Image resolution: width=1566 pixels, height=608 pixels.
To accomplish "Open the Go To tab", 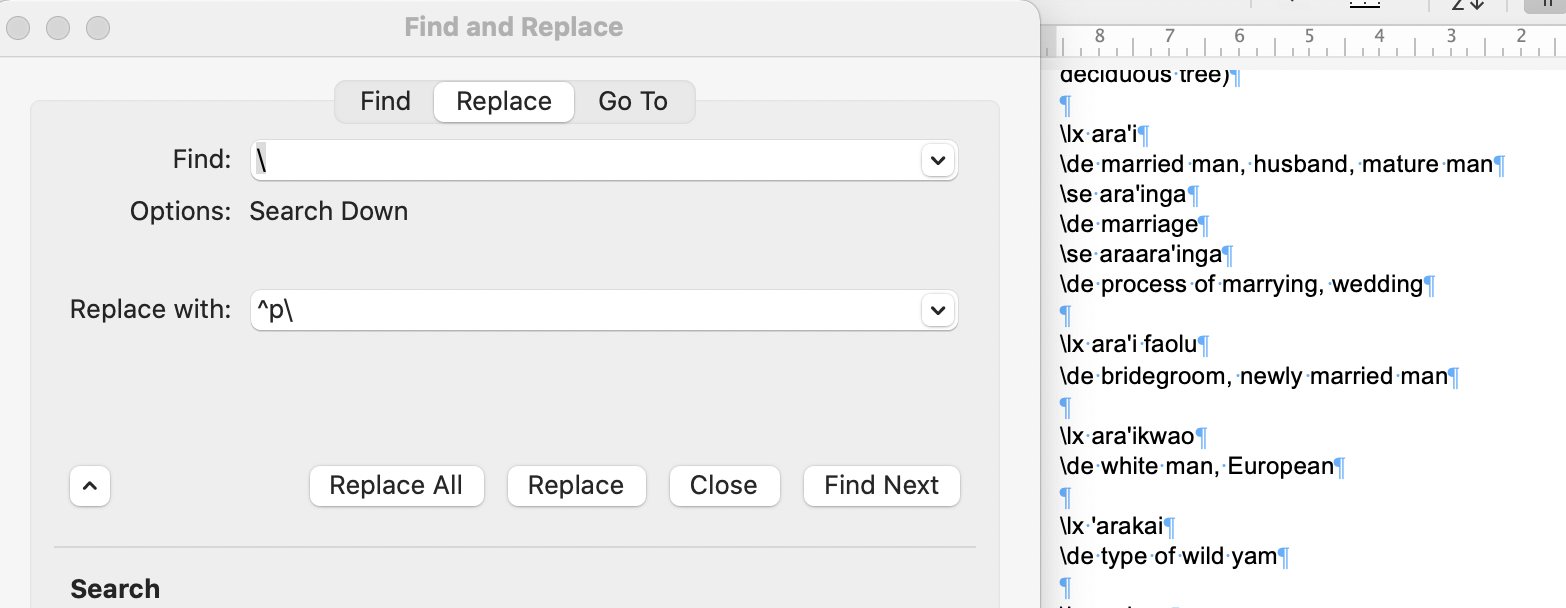I will click(x=633, y=101).
